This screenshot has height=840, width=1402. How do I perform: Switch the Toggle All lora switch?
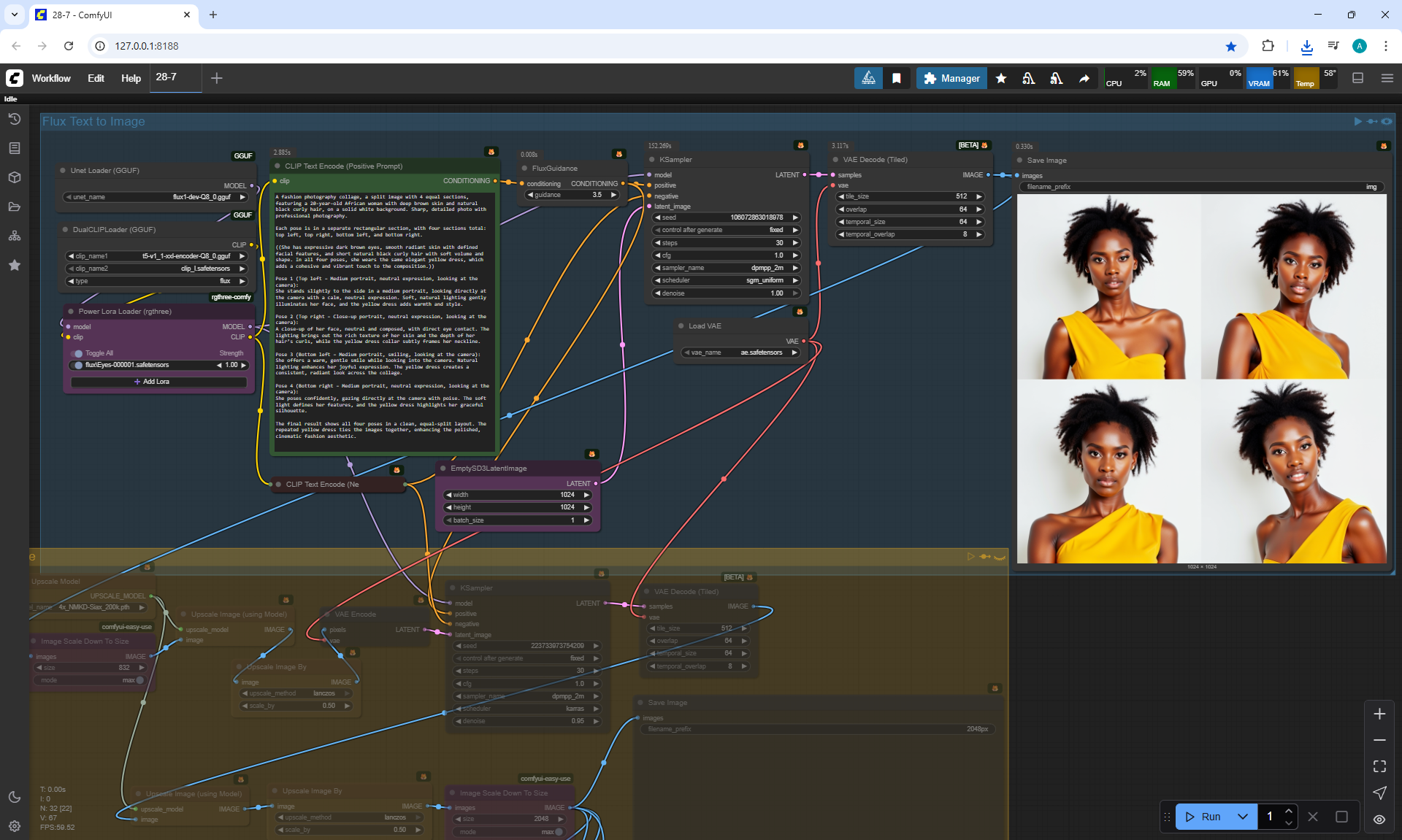point(77,353)
